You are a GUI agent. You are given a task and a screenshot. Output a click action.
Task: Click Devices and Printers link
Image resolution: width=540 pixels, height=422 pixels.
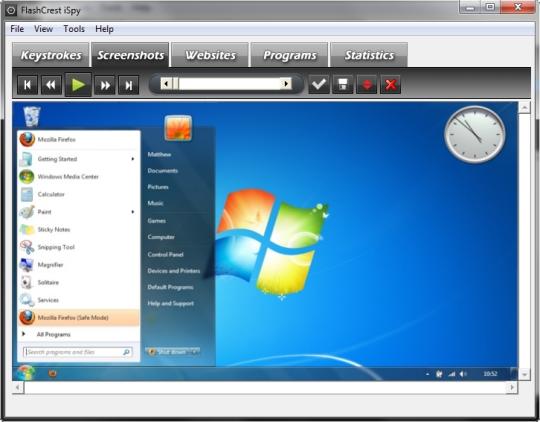pyautogui.click(x=174, y=271)
